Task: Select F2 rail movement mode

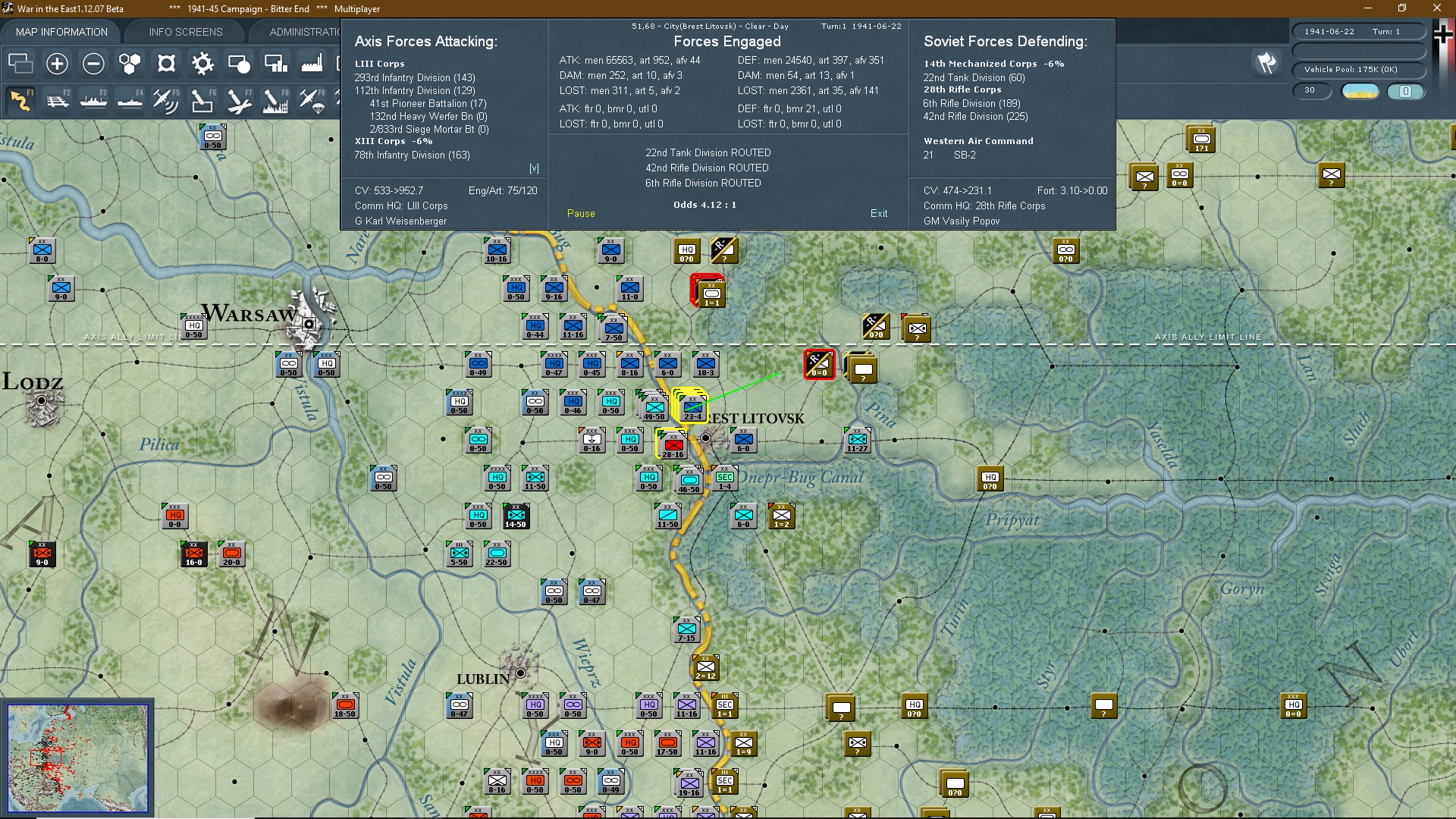Action: coord(57,100)
